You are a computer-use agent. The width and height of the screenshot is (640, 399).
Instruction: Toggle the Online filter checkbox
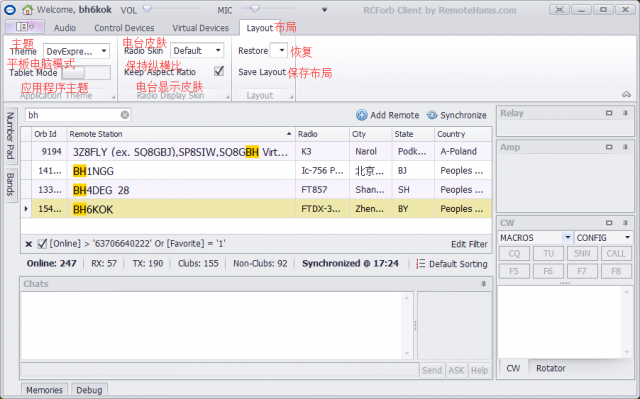click(42, 244)
